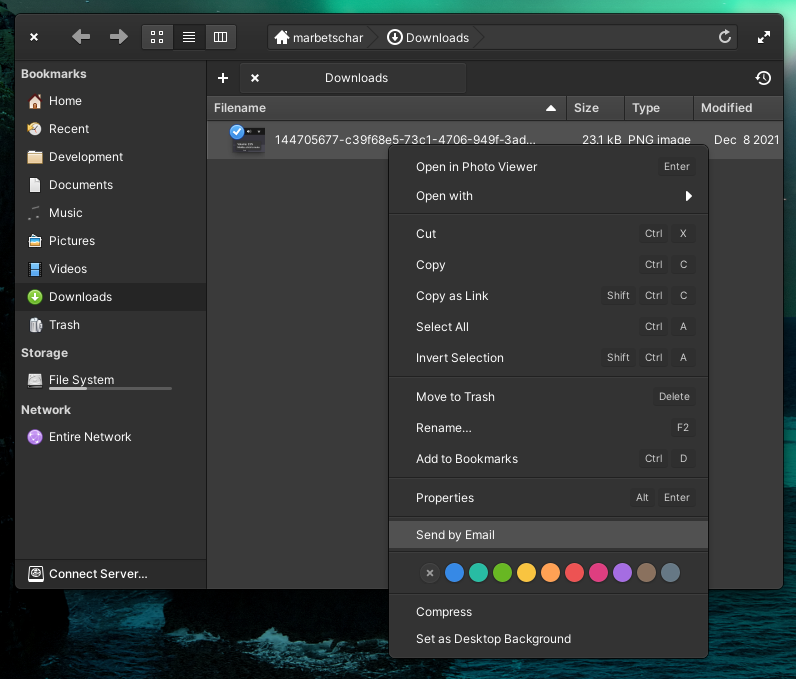Switch to column view mode
Image resolution: width=796 pixels, height=679 pixels.
pyautogui.click(x=220, y=37)
